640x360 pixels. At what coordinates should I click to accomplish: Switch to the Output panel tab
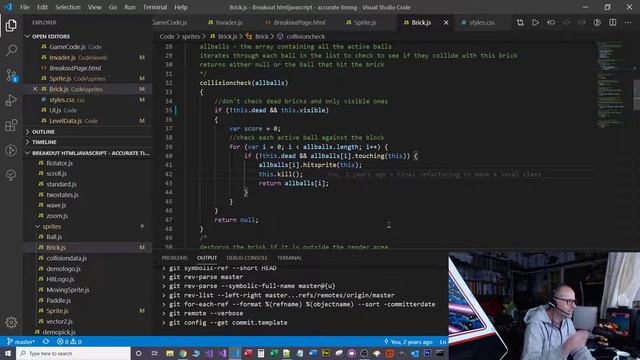click(x=207, y=258)
